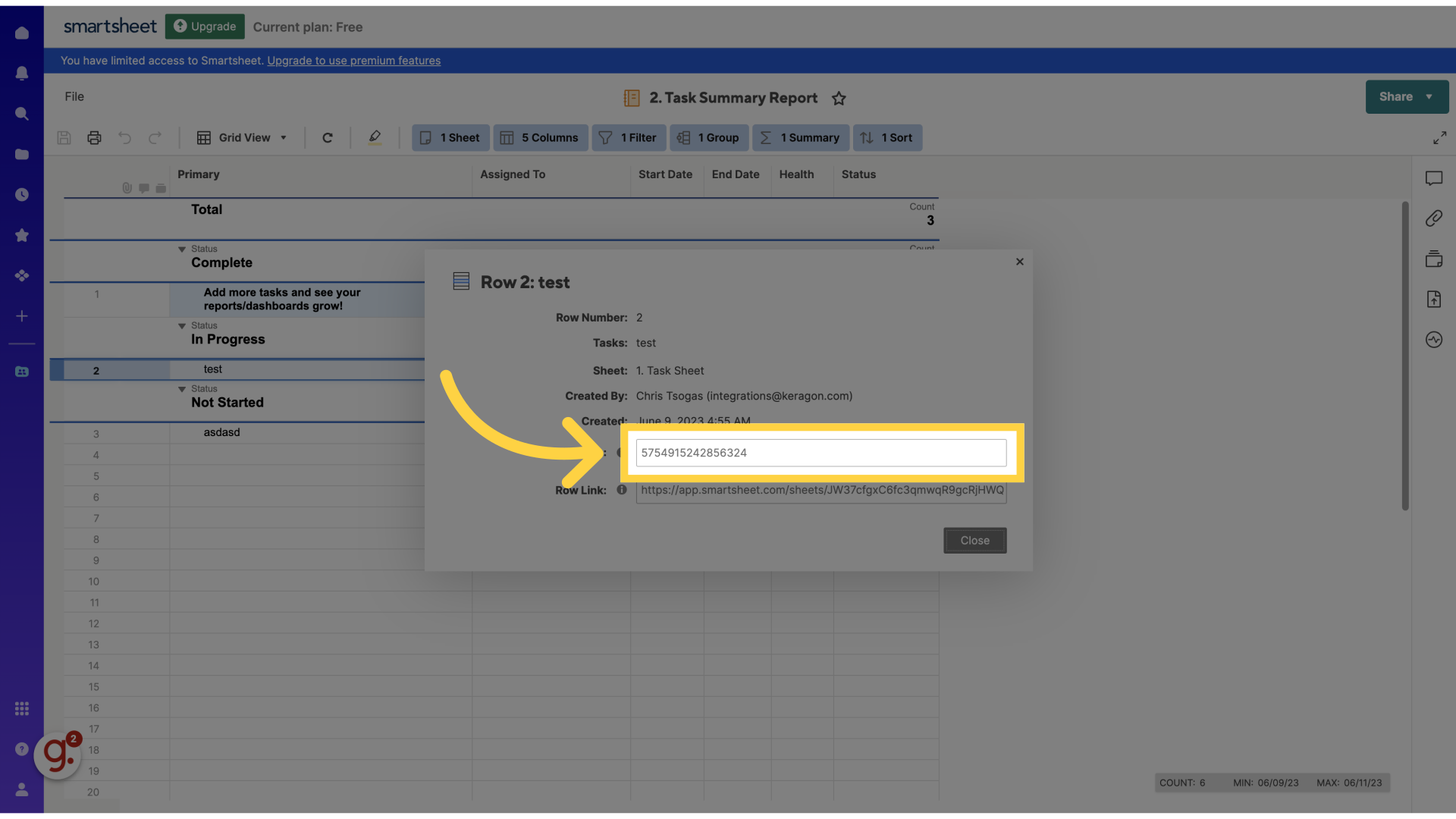The width and height of the screenshot is (1456, 819).
Task: Click the Row Link URL field
Action: click(x=821, y=491)
